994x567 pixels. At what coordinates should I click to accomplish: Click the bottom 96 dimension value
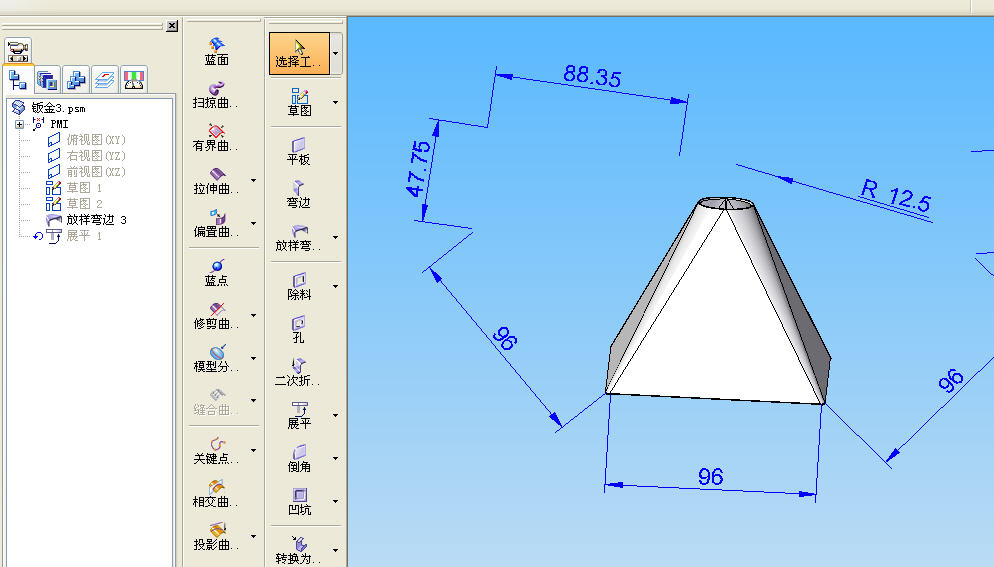click(711, 476)
